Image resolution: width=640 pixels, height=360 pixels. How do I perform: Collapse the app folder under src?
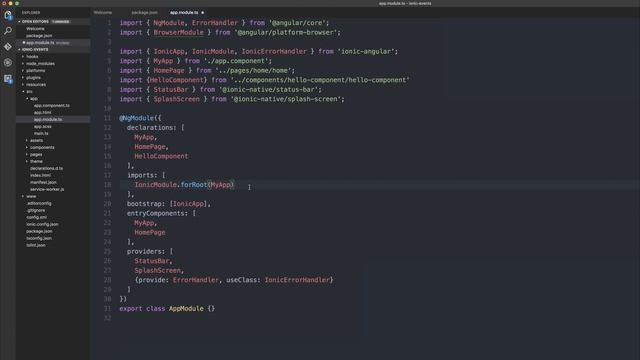(x=33, y=98)
